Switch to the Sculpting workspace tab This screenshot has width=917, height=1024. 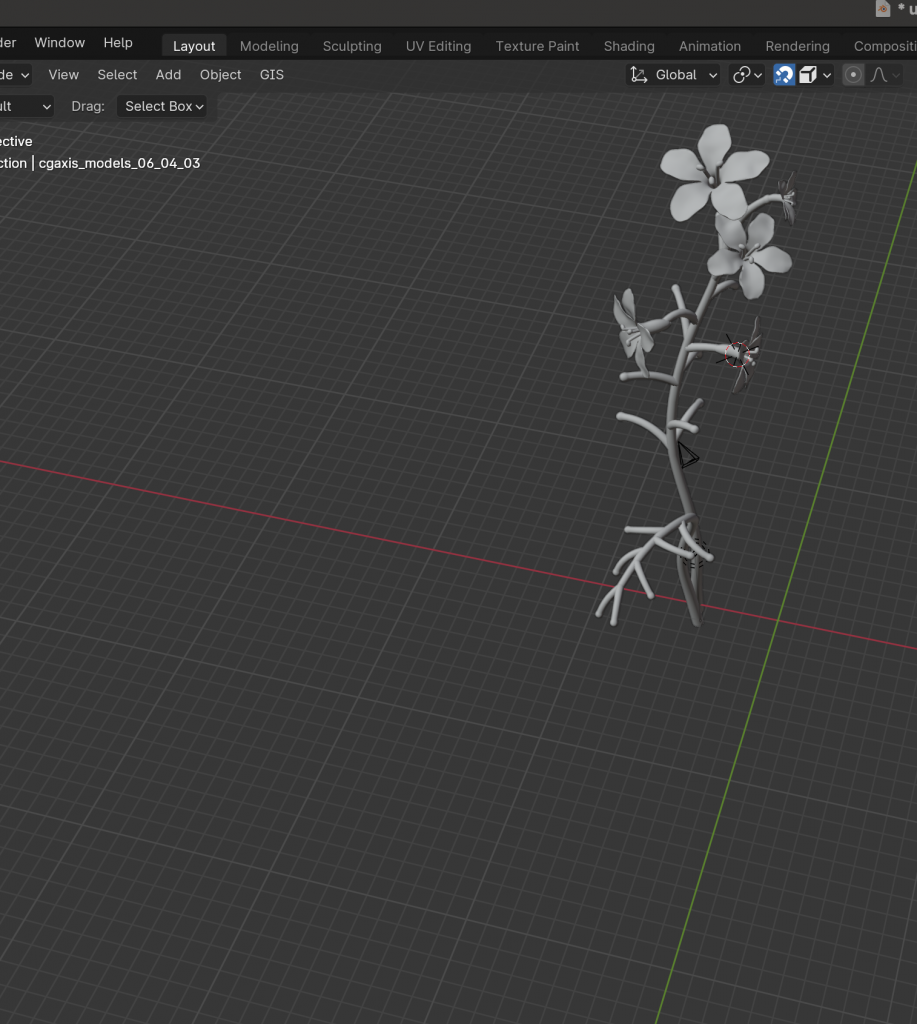(x=352, y=46)
